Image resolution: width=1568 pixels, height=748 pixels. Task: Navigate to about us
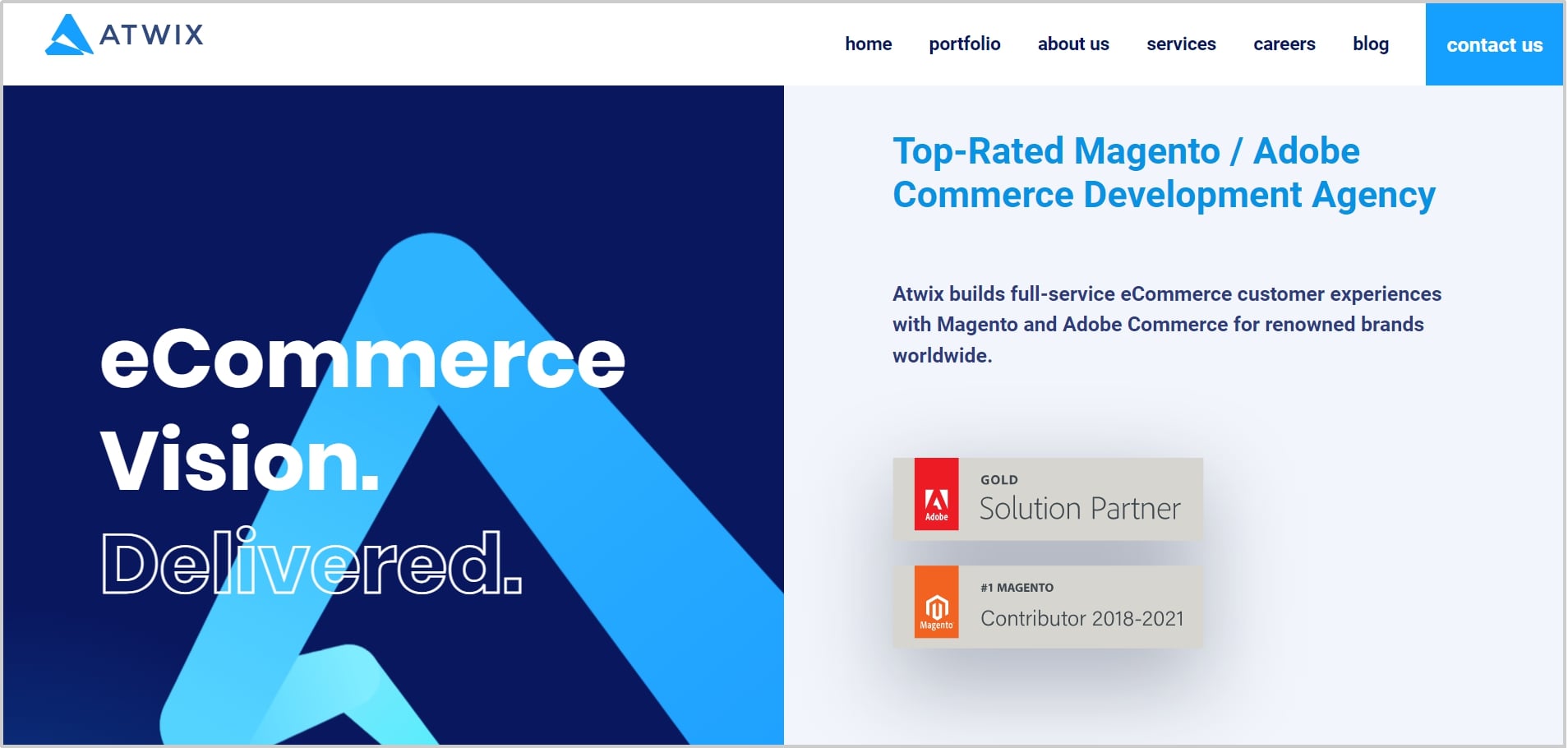pyautogui.click(x=1072, y=44)
